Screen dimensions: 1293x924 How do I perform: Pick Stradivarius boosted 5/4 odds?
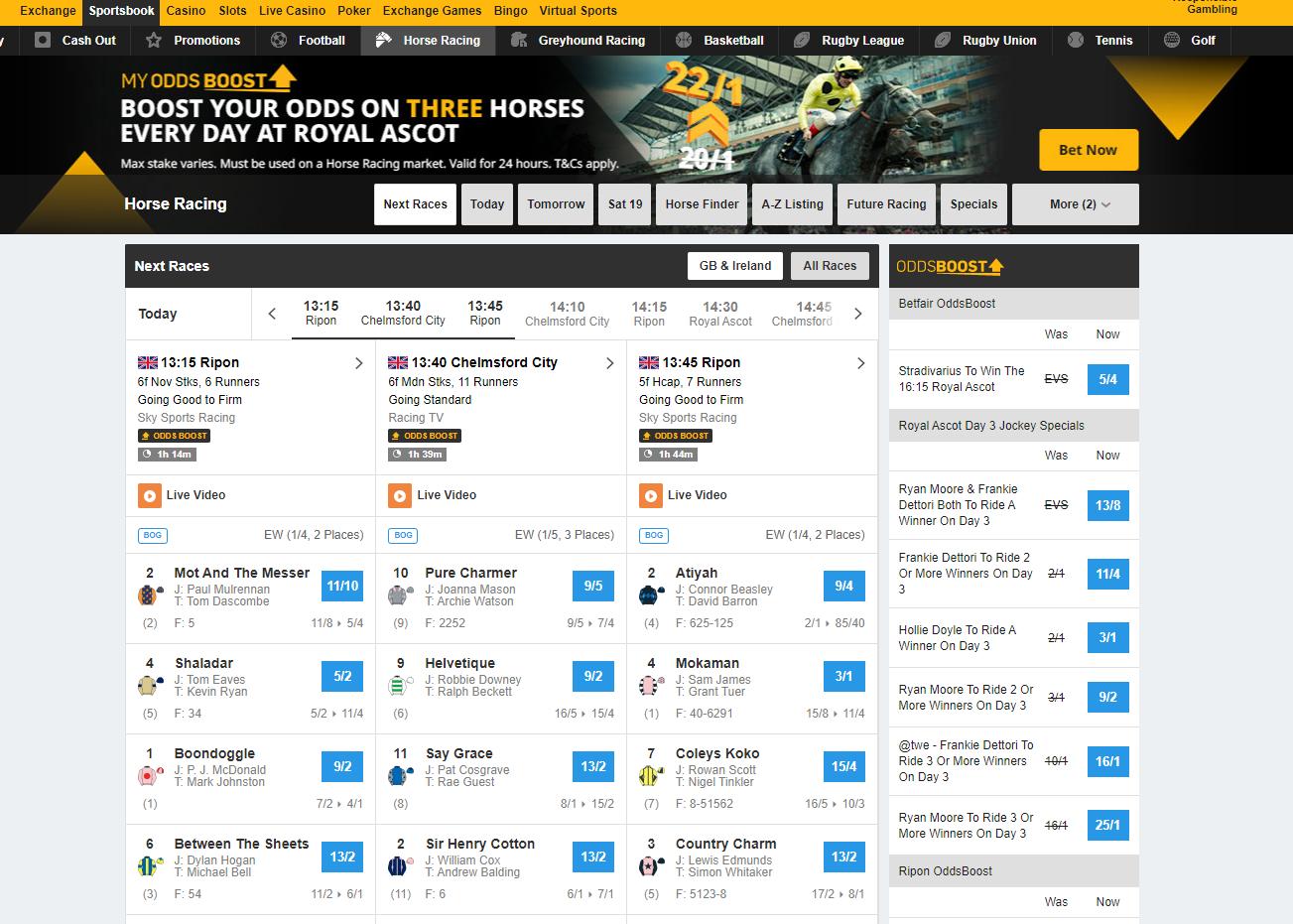pyautogui.click(x=1107, y=379)
